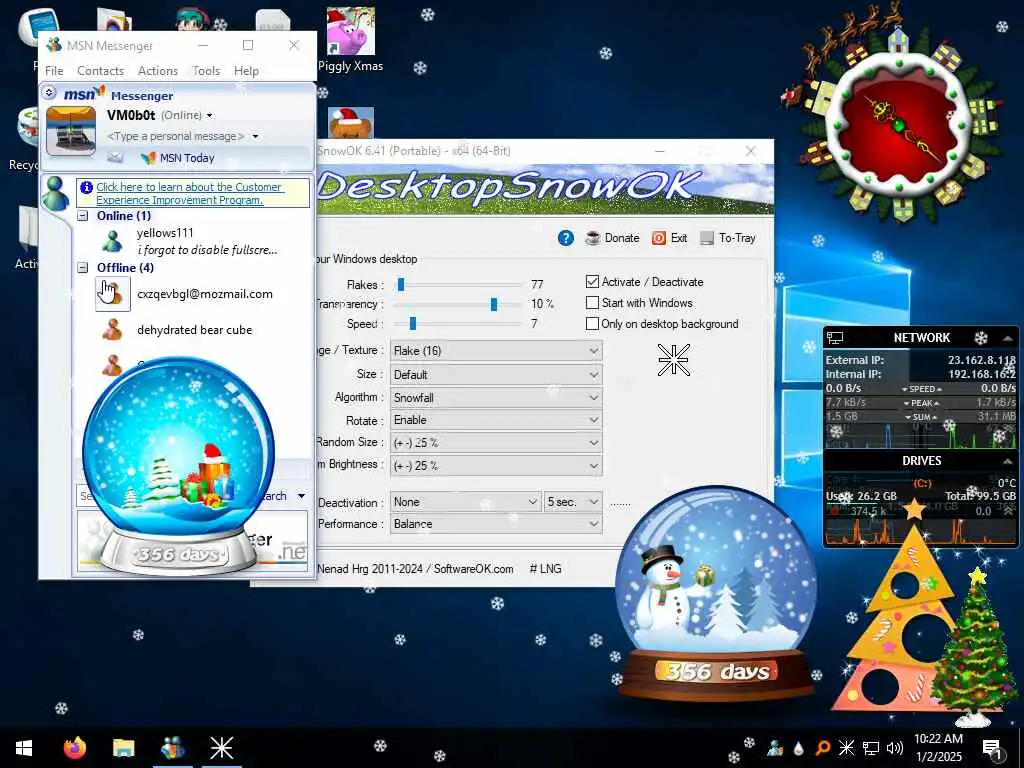Open the Random Size dropdown
Viewport: 1024px width, 768px height.
click(496, 443)
